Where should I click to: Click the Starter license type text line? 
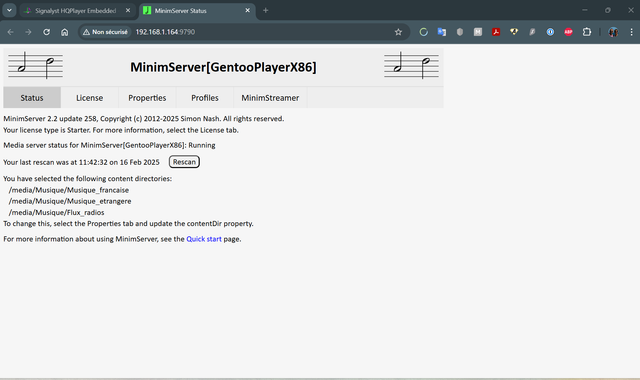[121, 130]
